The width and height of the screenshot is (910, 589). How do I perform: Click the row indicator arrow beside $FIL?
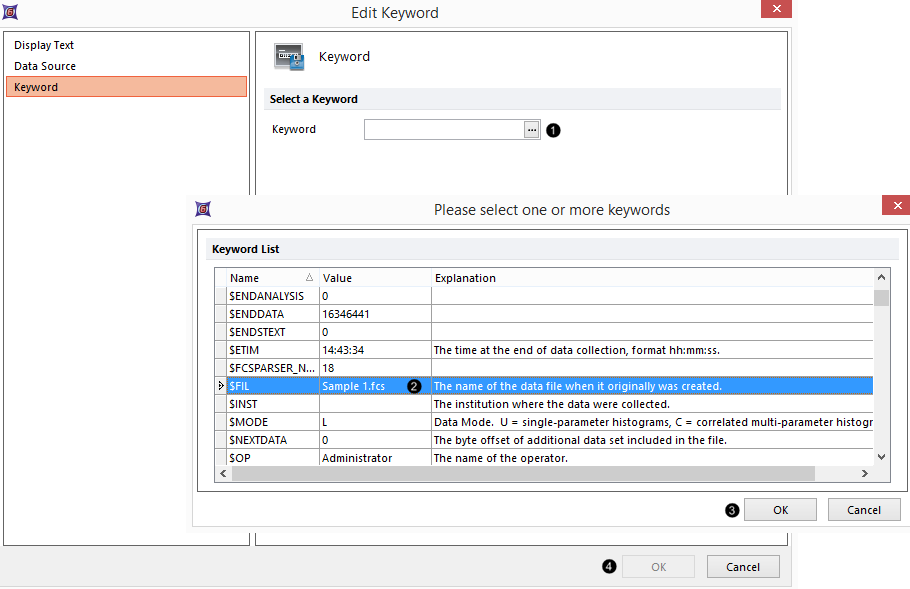tap(220, 386)
